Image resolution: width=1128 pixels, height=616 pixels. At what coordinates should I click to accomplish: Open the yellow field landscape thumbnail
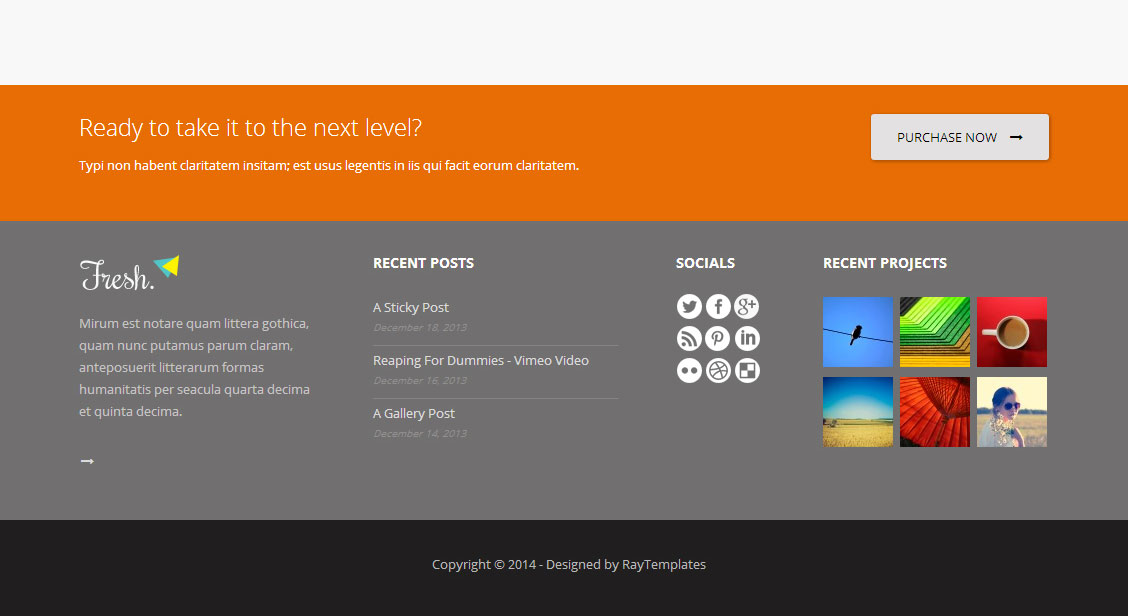click(x=858, y=412)
